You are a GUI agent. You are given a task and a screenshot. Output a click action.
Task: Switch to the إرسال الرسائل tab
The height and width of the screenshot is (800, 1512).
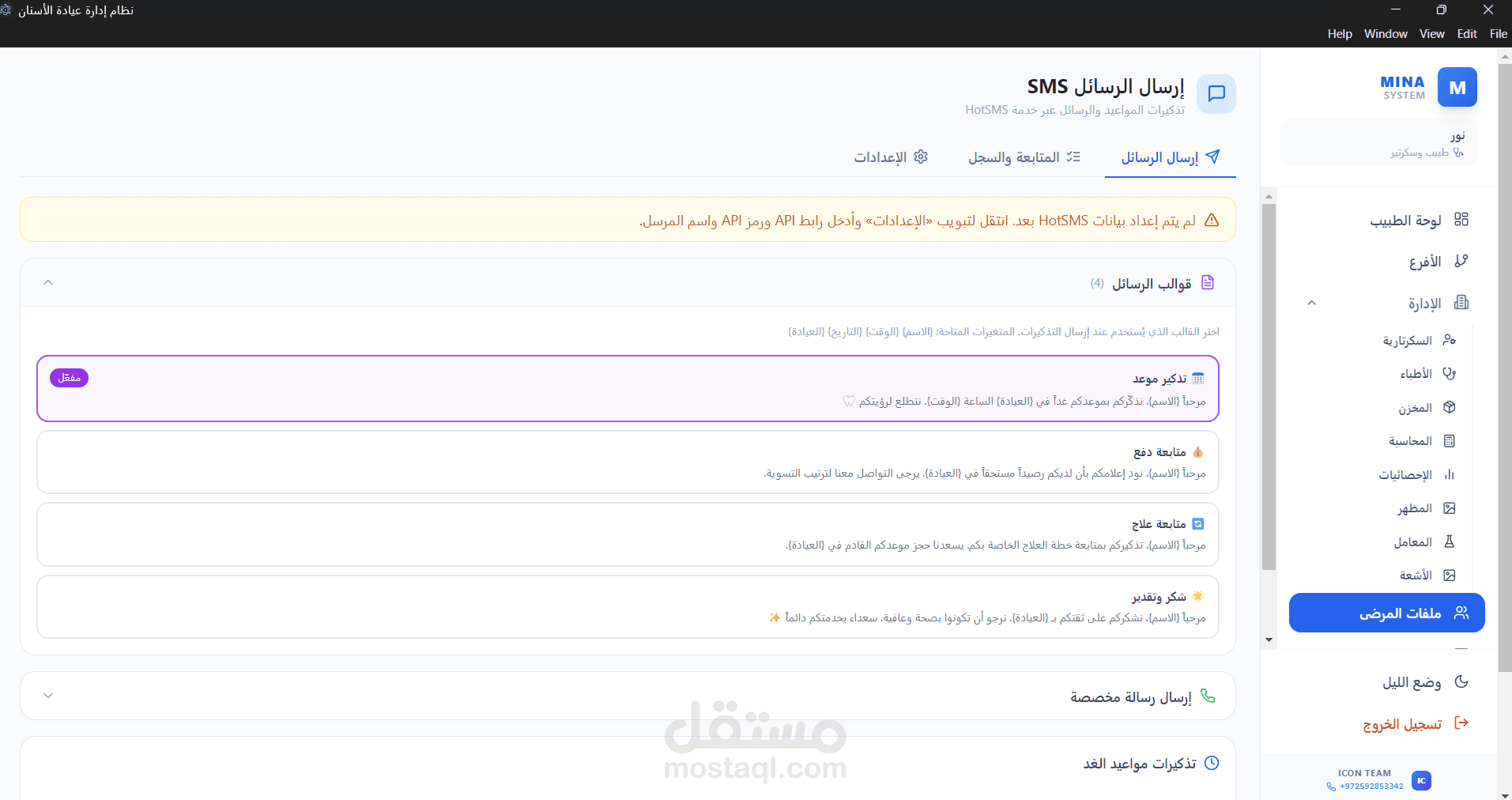coord(1170,157)
